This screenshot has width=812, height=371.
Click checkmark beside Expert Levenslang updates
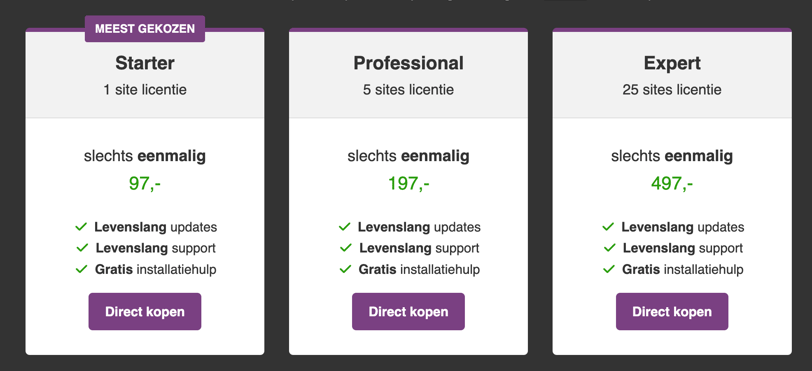tap(608, 226)
